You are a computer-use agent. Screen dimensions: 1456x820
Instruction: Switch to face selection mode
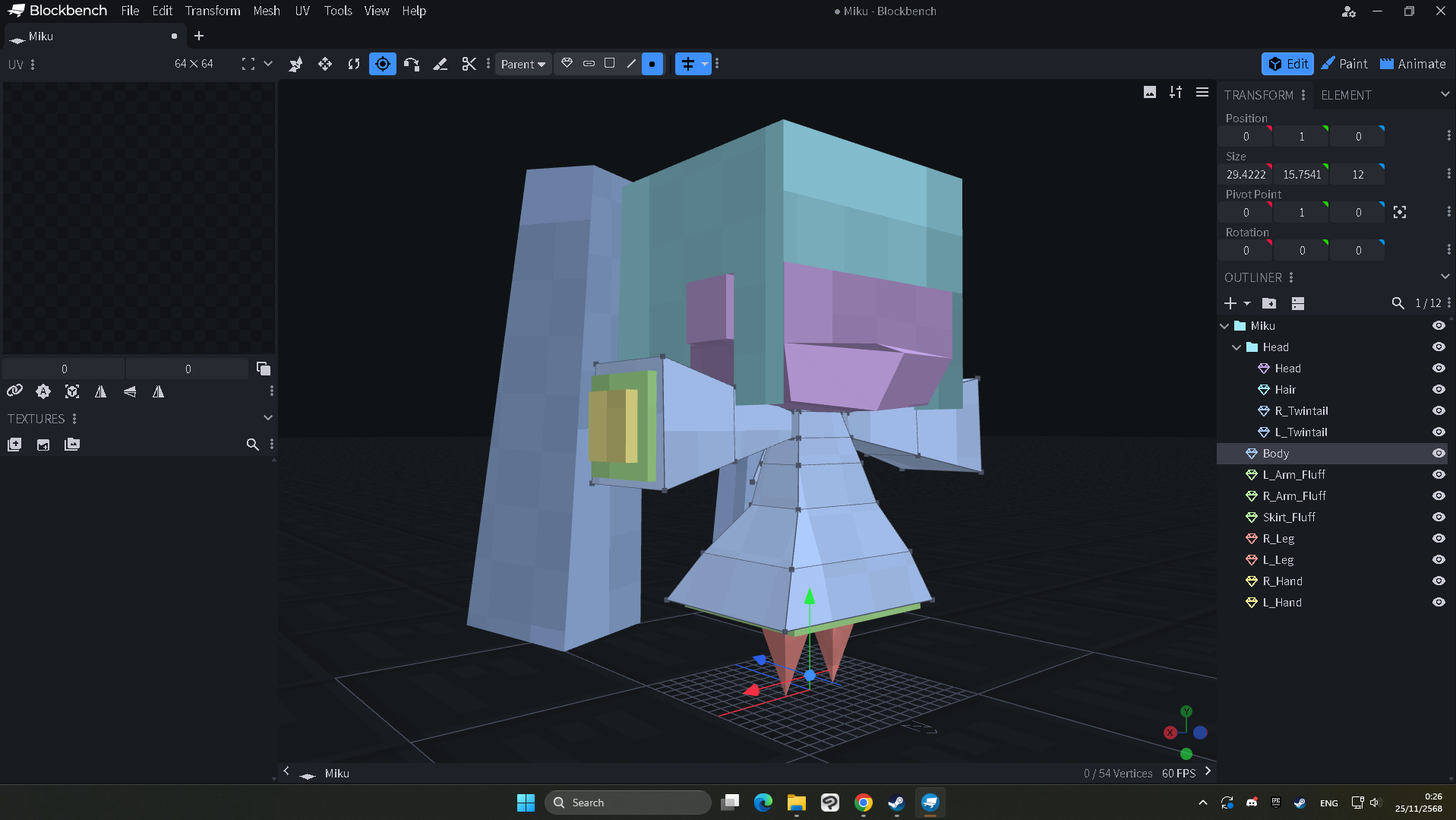[x=609, y=64]
